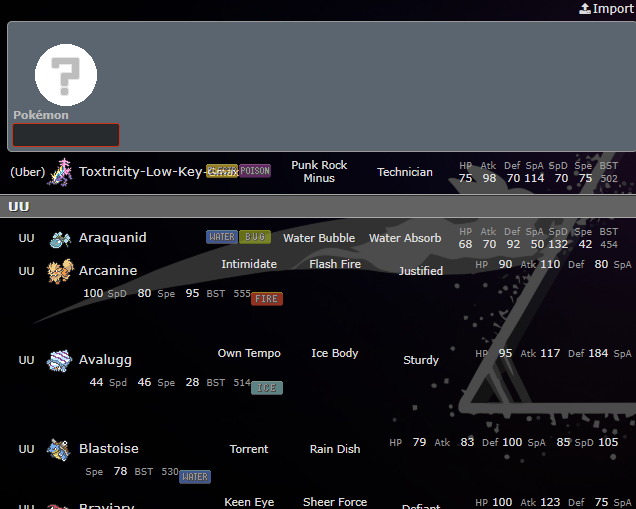Click Intimidate ability on Arcanine row
The height and width of the screenshot is (509, 636).
coord(249,264)
